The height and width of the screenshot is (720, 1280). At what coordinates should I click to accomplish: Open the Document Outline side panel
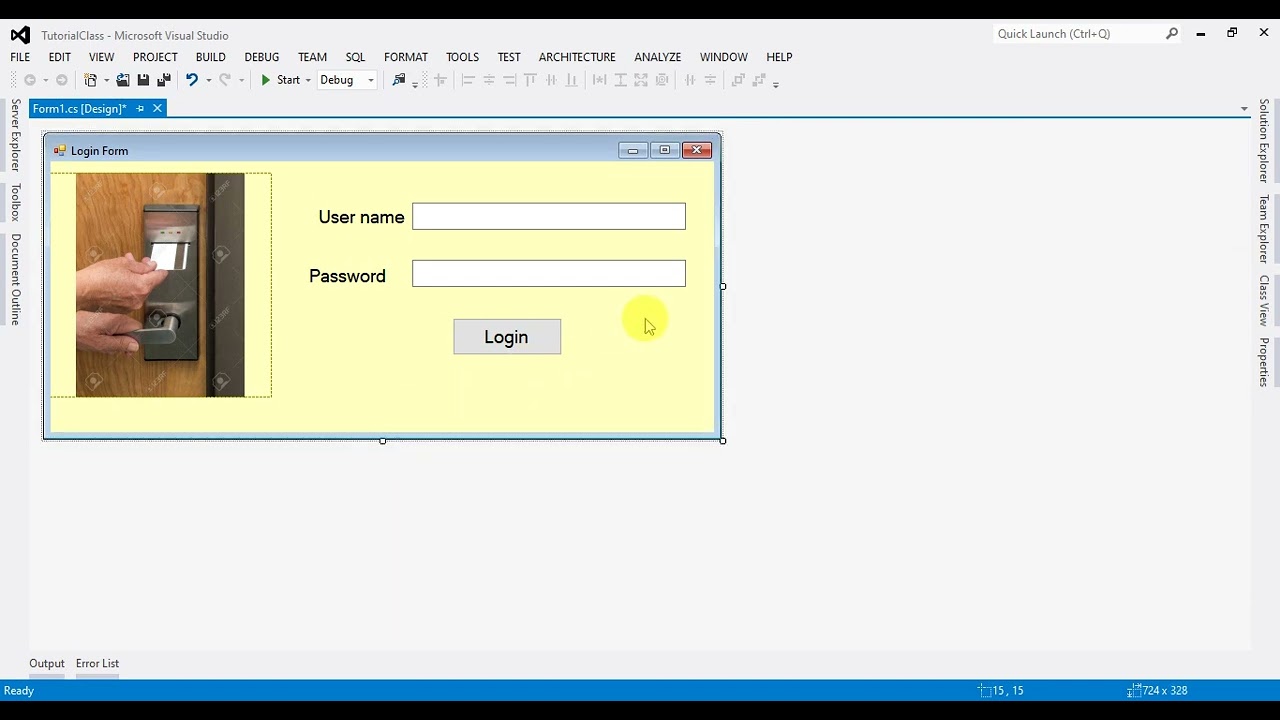tap(15, 279)
